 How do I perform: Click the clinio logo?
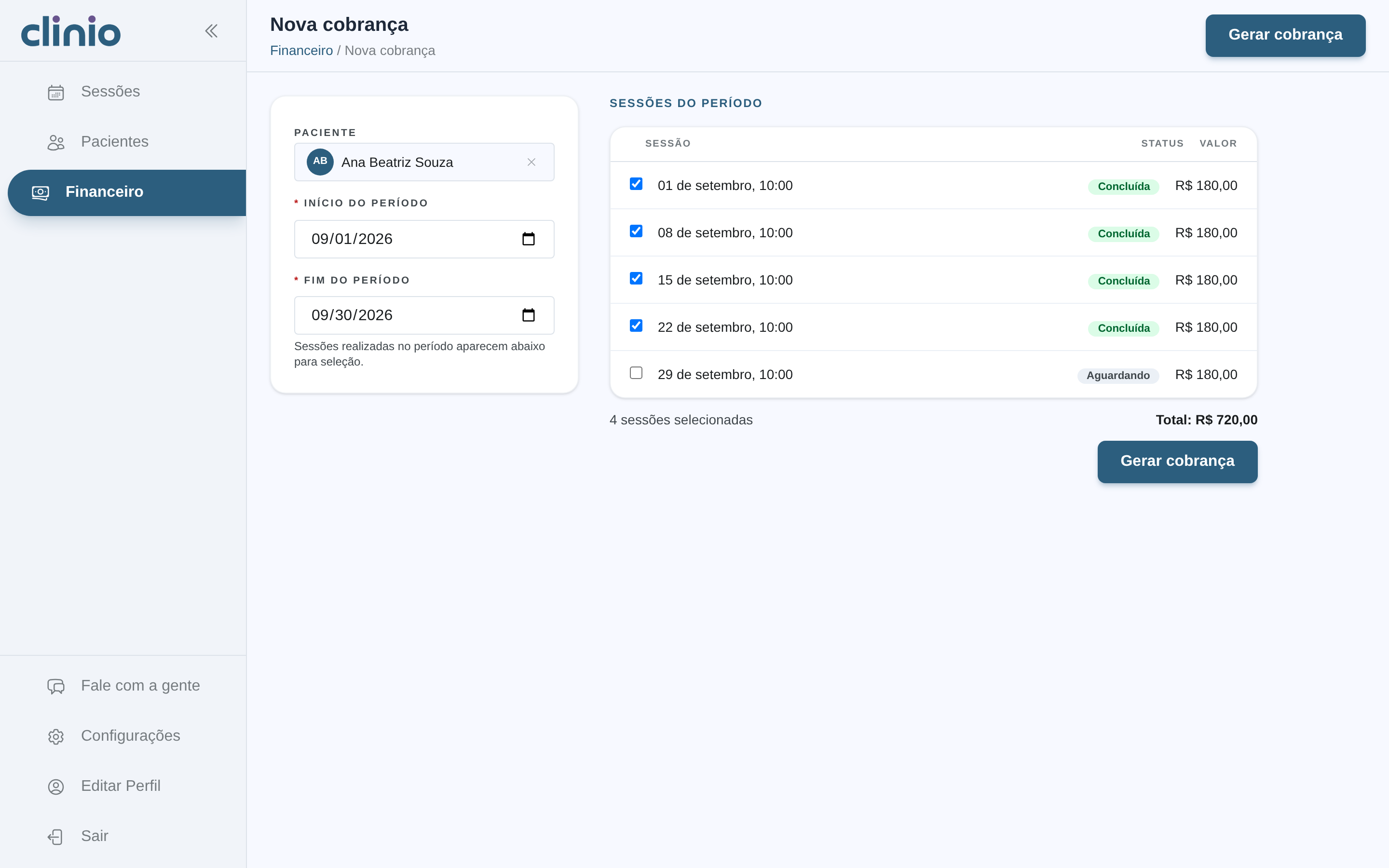coord(70,31)
